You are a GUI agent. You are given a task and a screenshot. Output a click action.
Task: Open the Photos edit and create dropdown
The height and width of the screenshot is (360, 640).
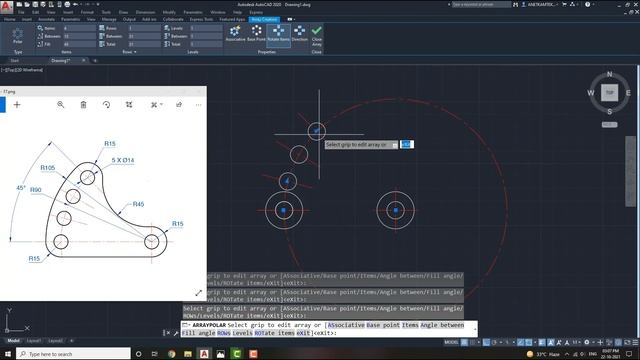coord(156,105)
